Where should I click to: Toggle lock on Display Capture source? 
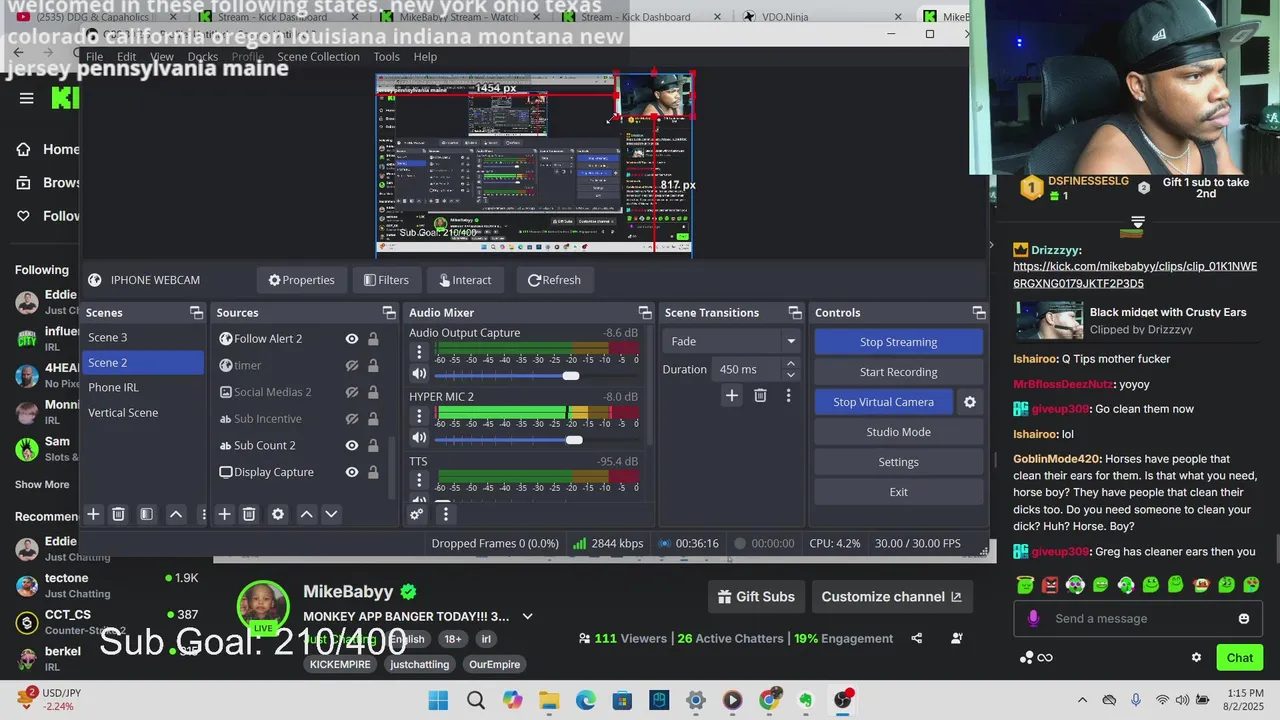click(373, 472)
